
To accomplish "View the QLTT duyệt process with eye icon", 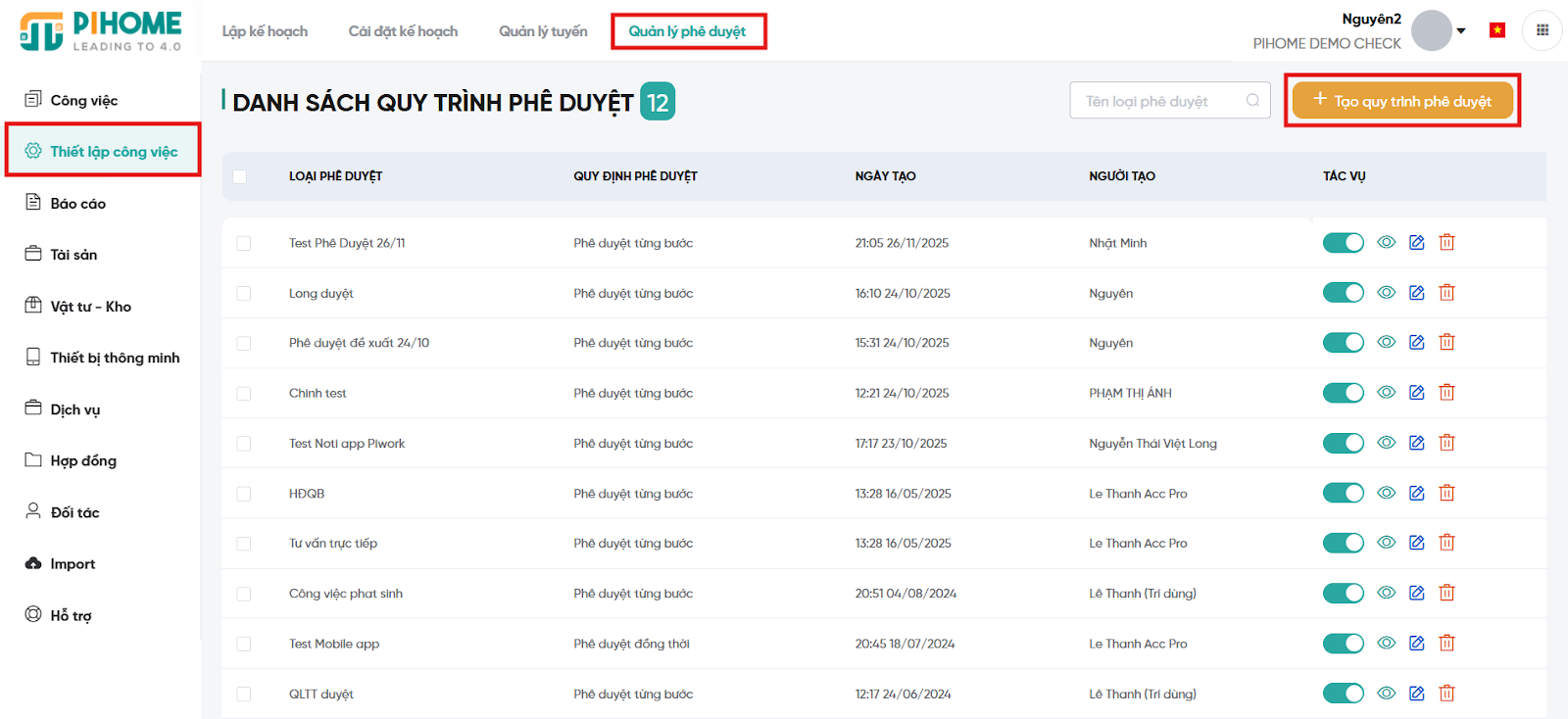I will point(1386,694).
